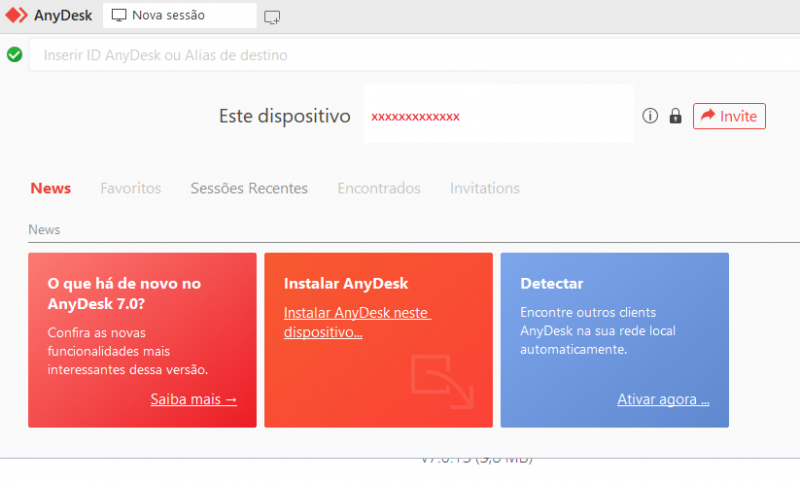Follow the Saiba mais link

tap(193, 399)
